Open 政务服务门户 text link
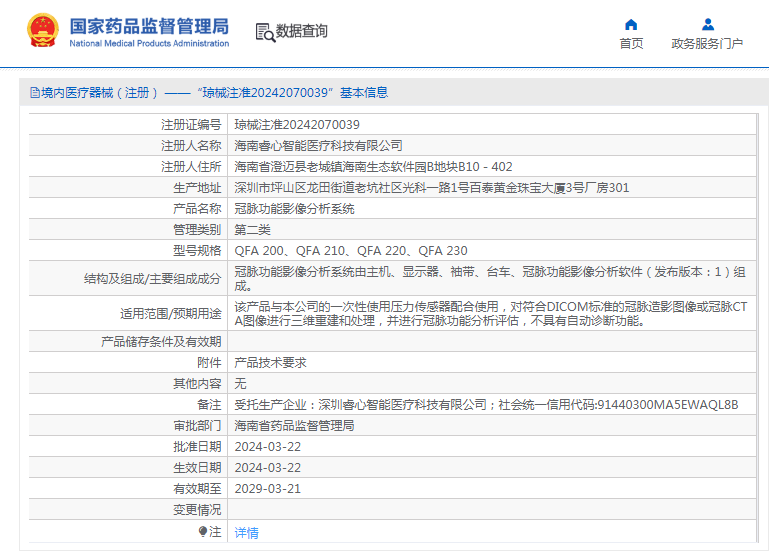The height and width of the screenshot is (555, 769). (707, 44)
